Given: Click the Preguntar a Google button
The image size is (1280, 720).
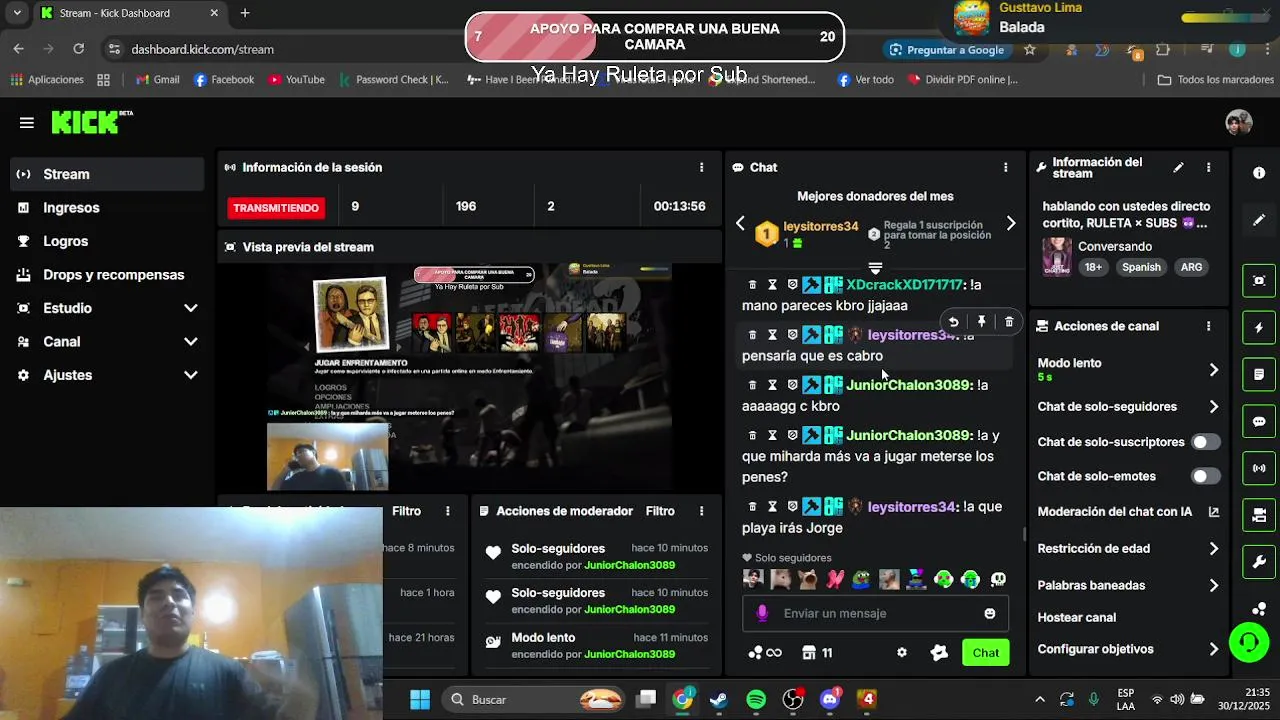Looking at the screenshot, I should tap(947, 49).
